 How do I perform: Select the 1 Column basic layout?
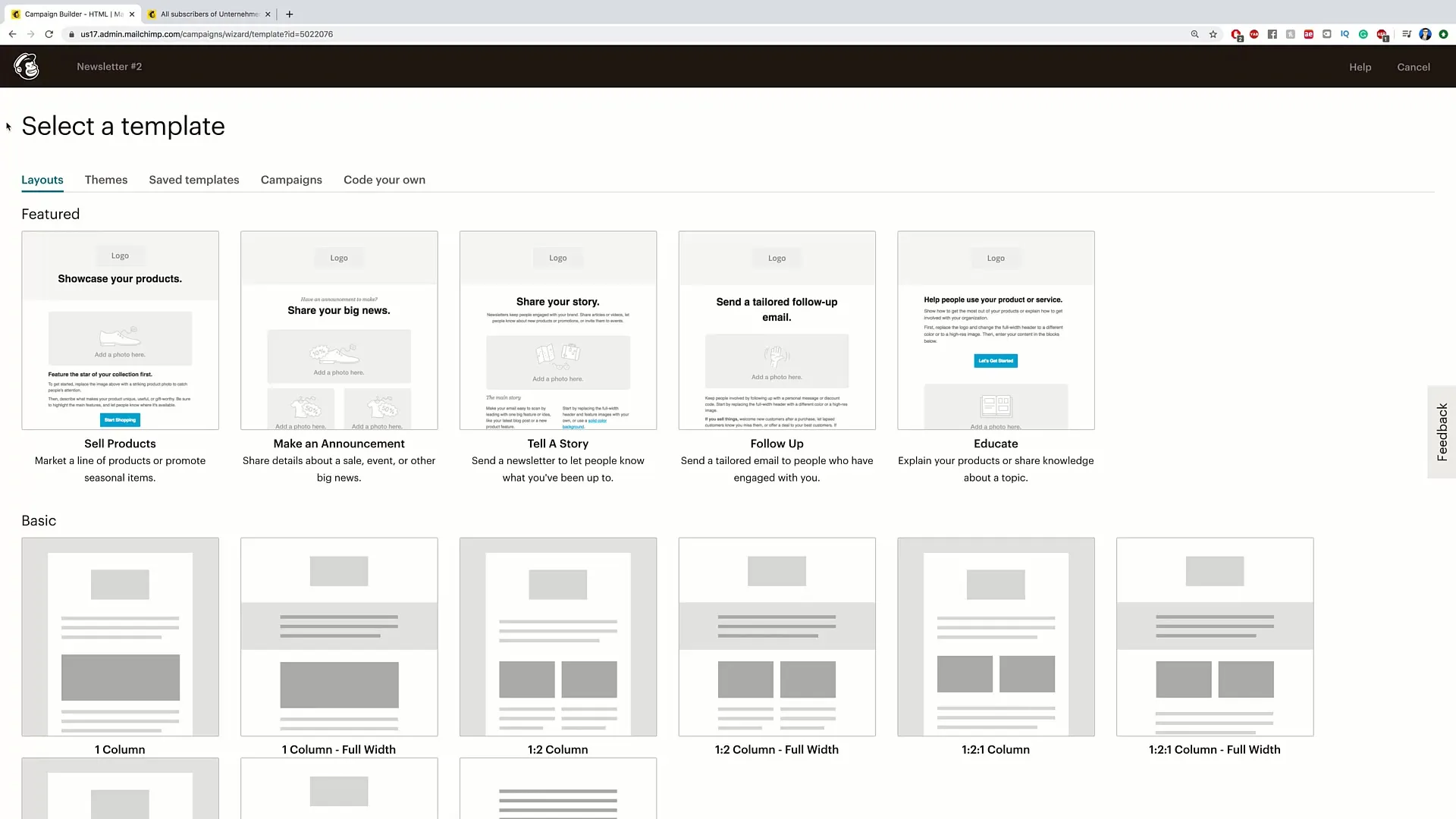click(x=120, y=637)
